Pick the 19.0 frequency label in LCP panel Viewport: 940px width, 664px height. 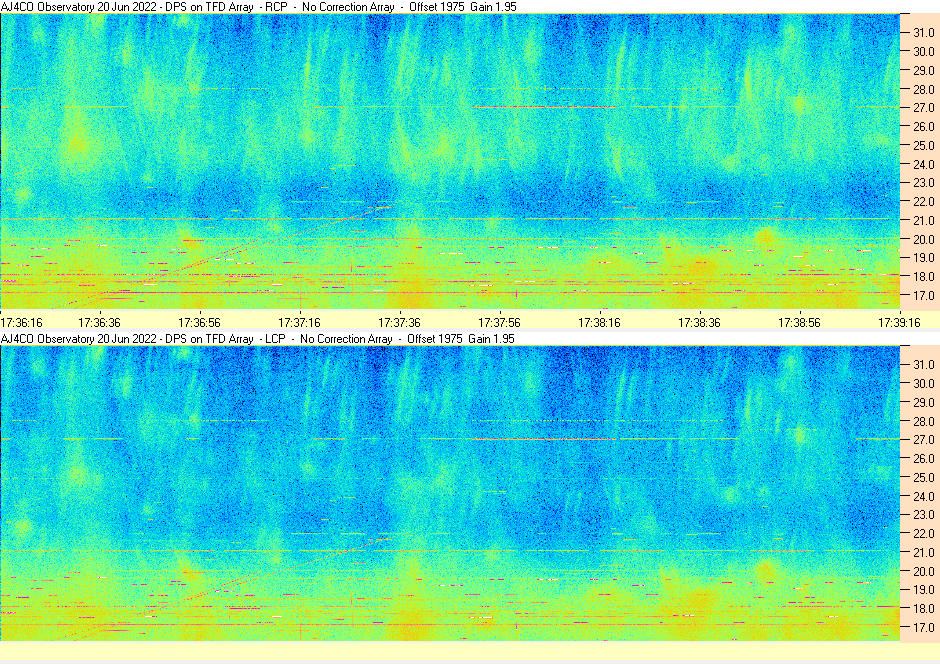[x=924, y=590]
